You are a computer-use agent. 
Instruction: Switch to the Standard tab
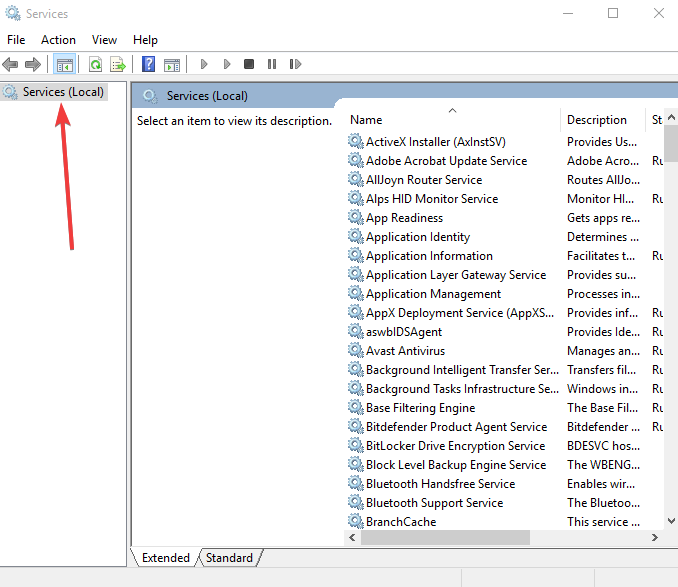229,558
